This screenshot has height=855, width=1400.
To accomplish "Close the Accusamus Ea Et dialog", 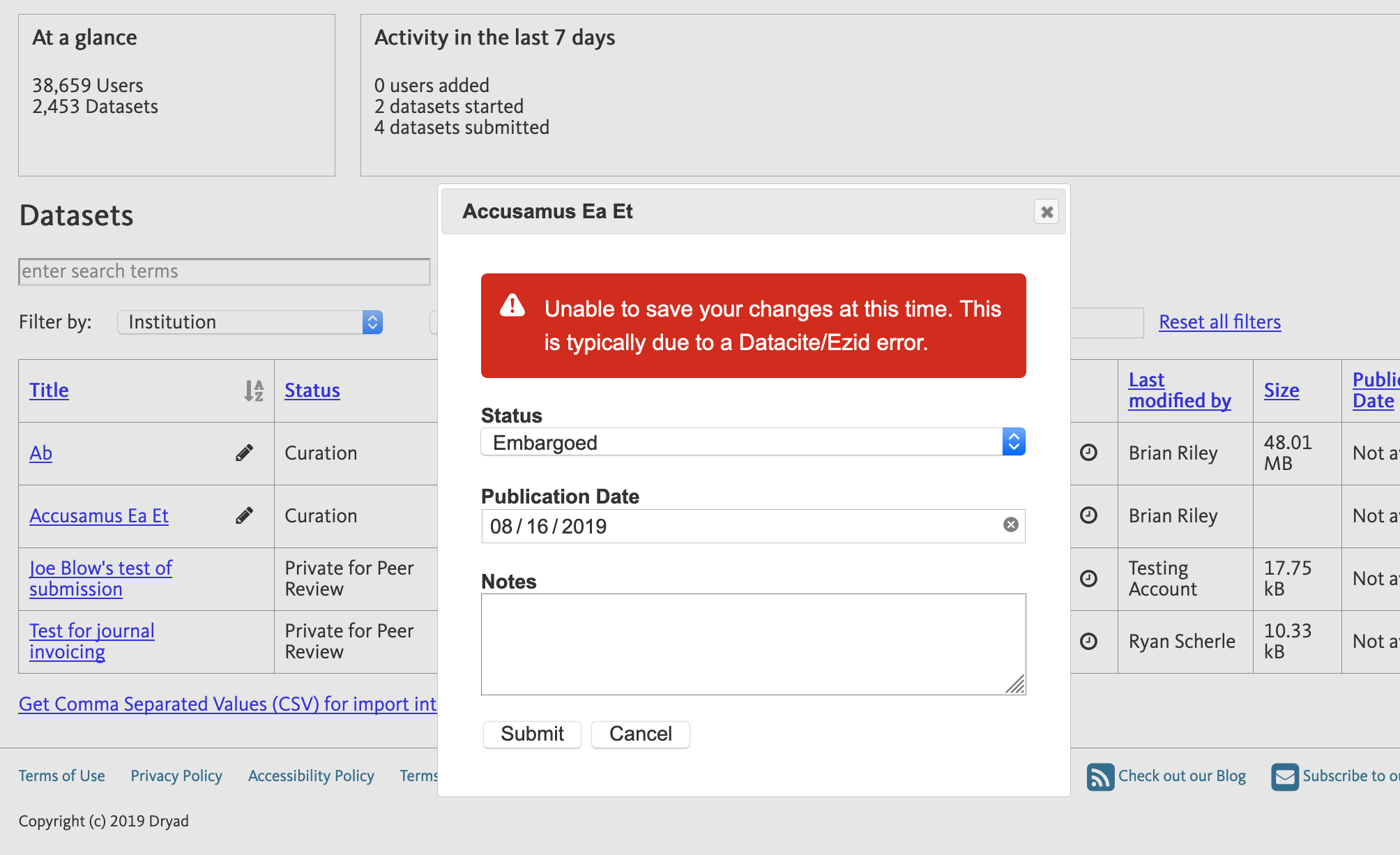I will pyautogui.click(x=1046, y=211).
